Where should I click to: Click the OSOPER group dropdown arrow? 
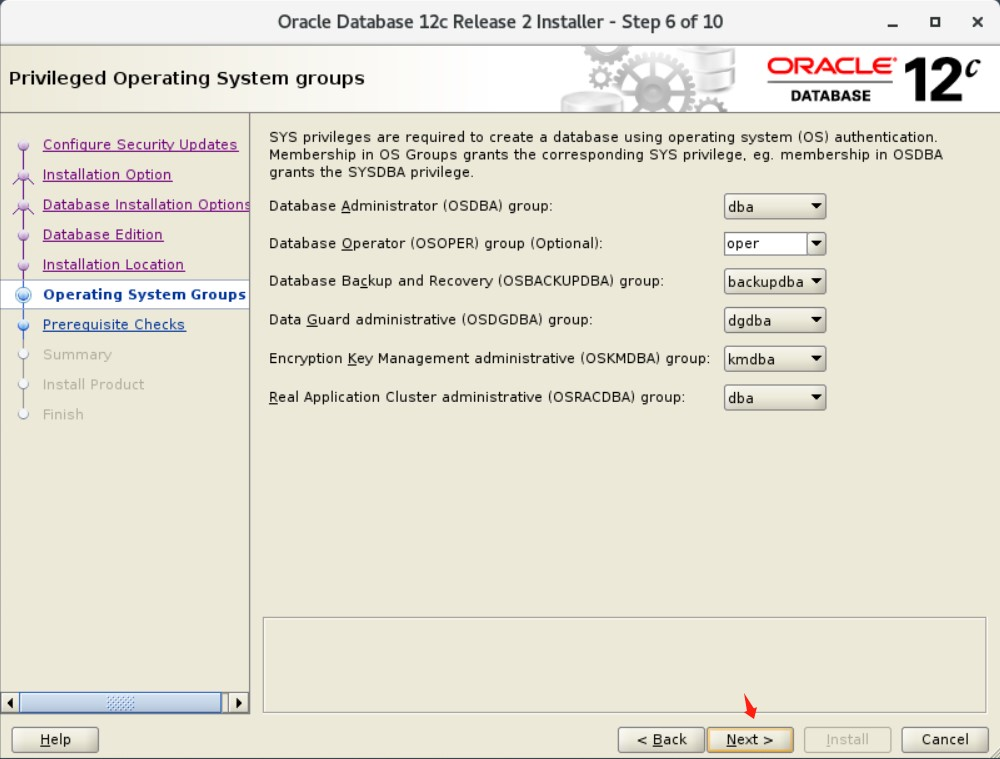point(816,244)
